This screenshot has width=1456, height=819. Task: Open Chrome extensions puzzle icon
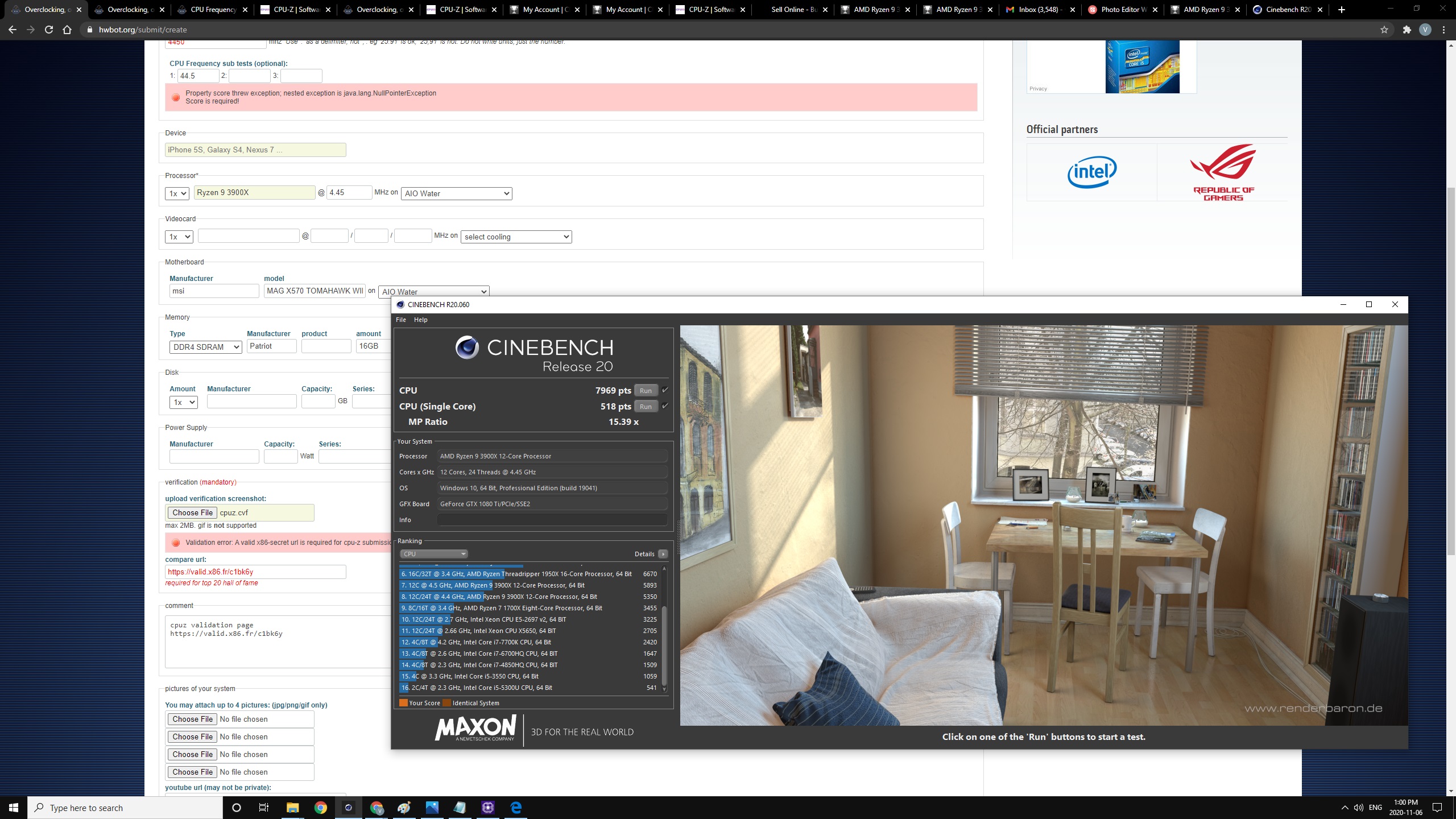[1407, 30]
